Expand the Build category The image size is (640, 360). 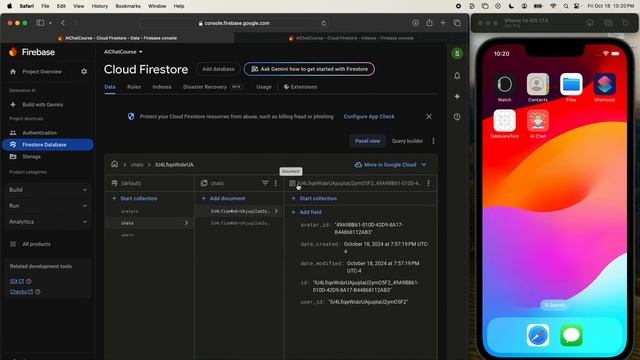click(48, 189)
